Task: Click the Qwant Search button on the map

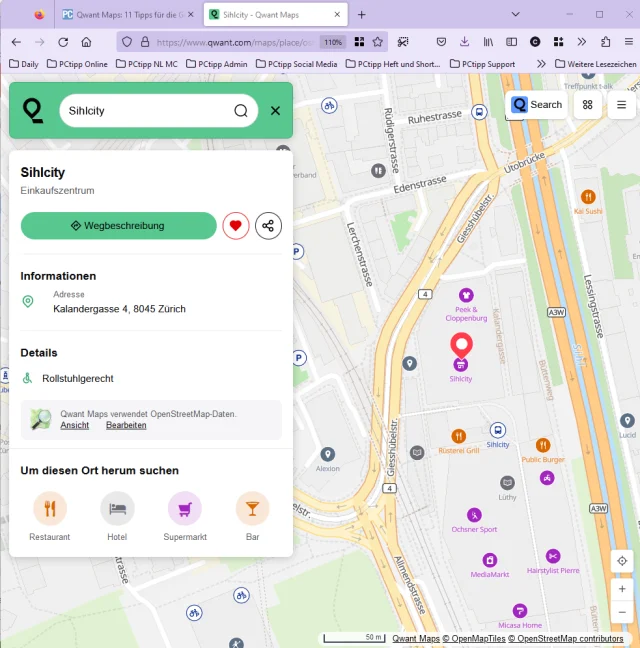Action: (536, 105)
